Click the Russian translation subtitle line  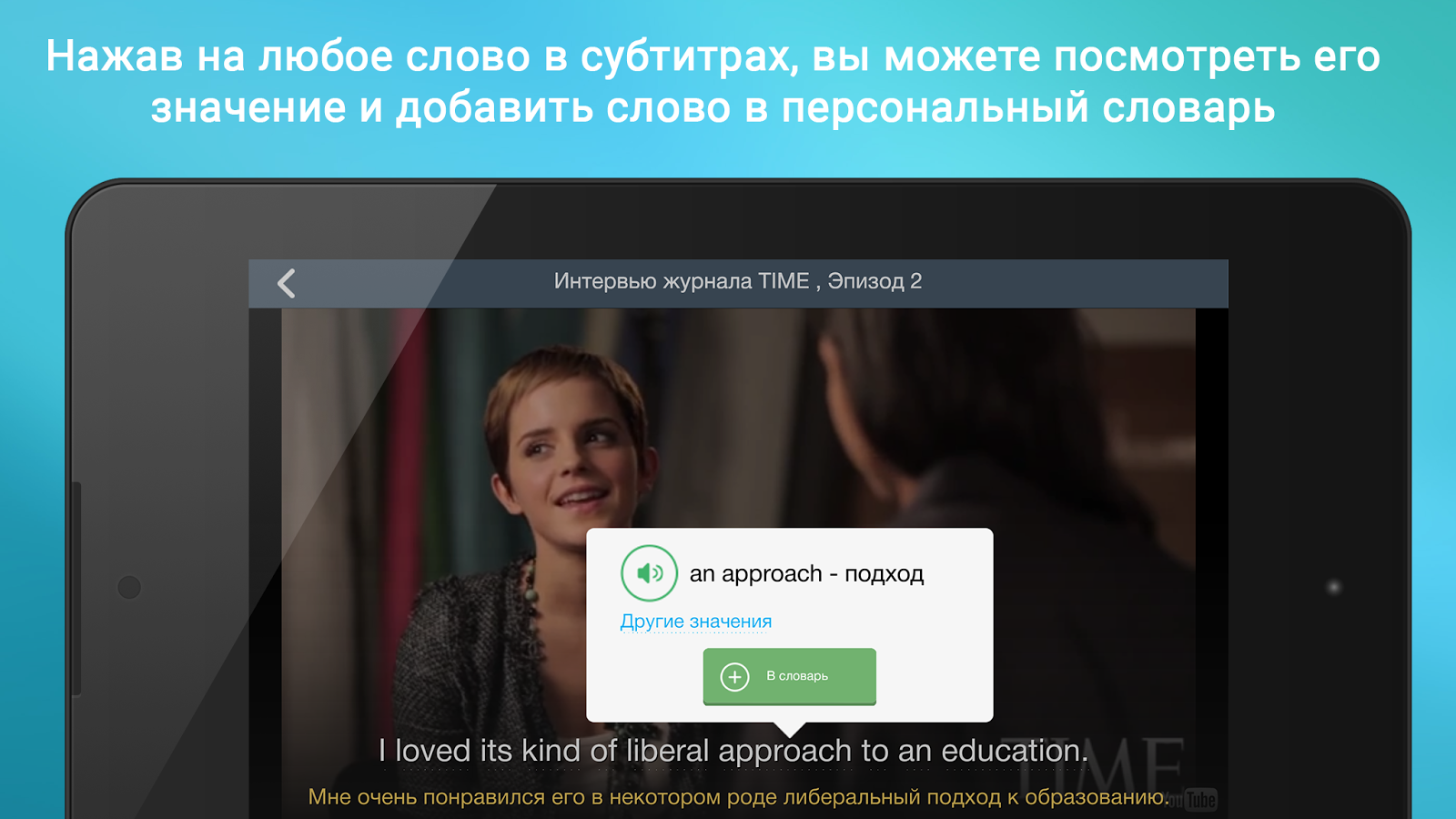(x=738, y=797)
